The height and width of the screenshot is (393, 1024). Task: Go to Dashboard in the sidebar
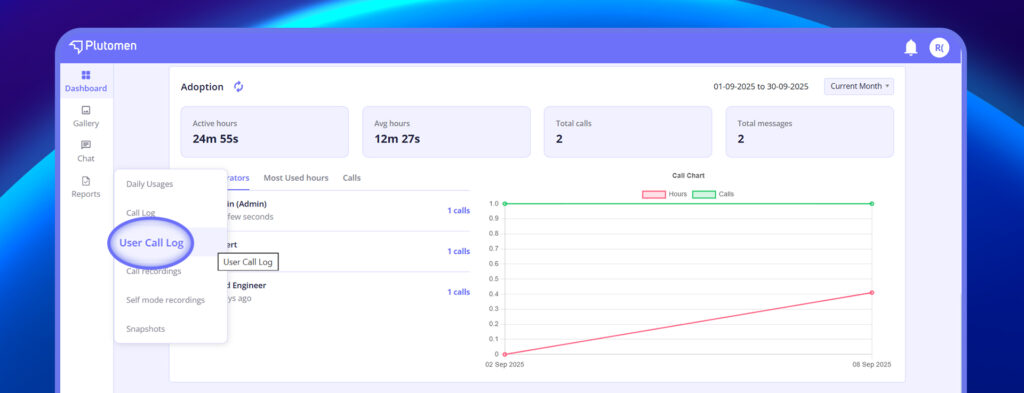(x=86, y=82)
